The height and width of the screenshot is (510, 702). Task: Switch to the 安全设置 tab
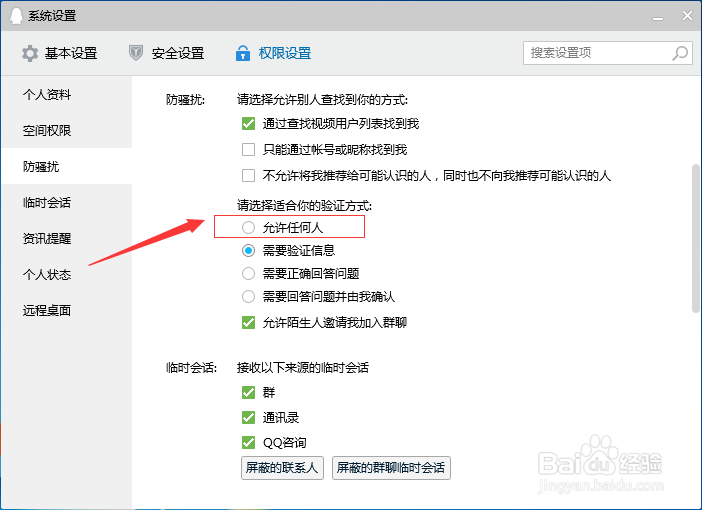pyautogui.click(x=167, y=53)
